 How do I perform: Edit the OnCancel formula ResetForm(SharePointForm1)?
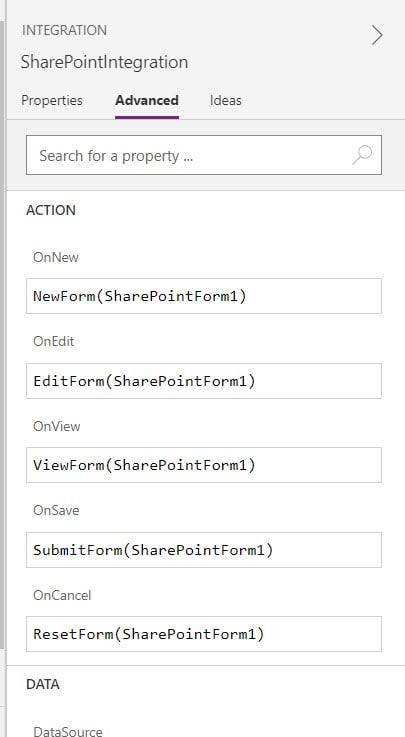point(204,634)
